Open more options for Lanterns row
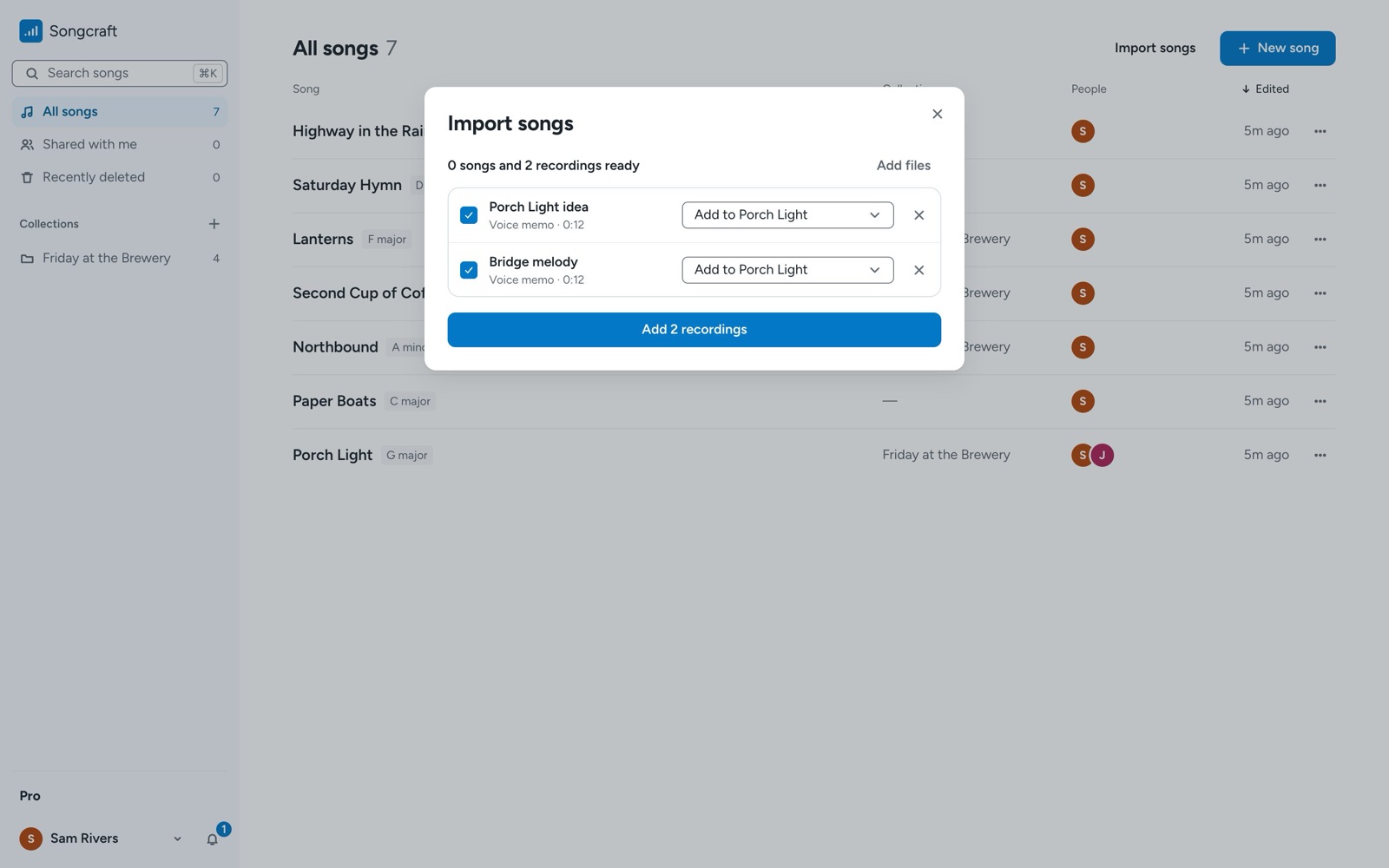 click(x=1320, y=239)
